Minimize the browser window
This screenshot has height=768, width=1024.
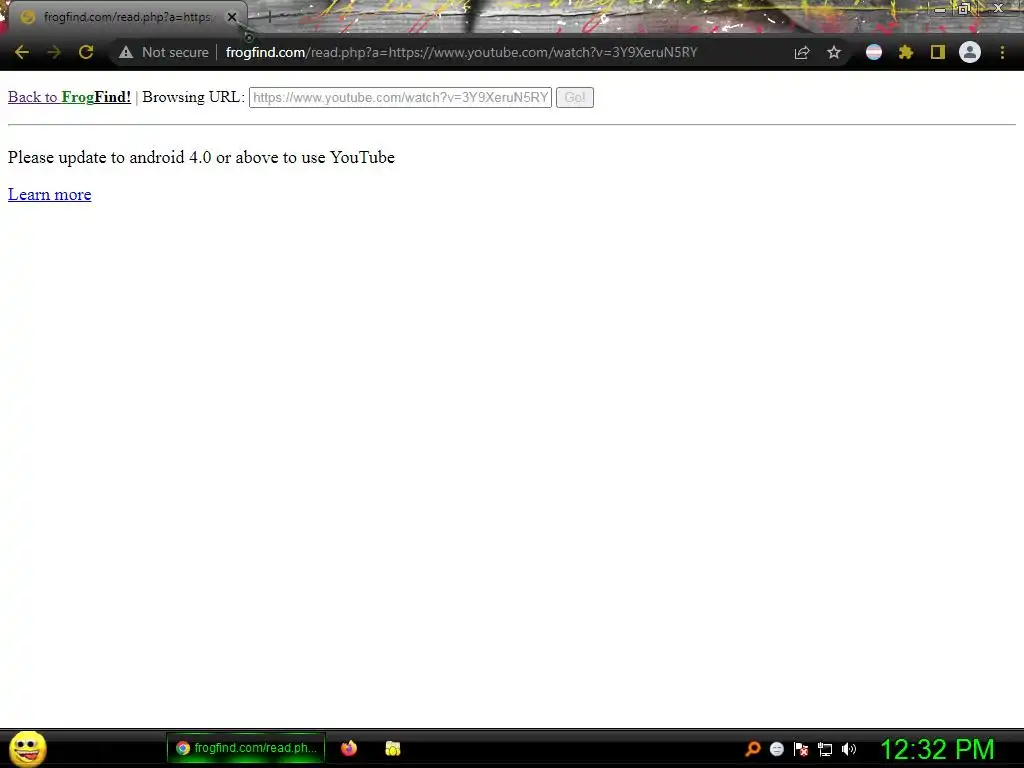[x=940, y=9]
